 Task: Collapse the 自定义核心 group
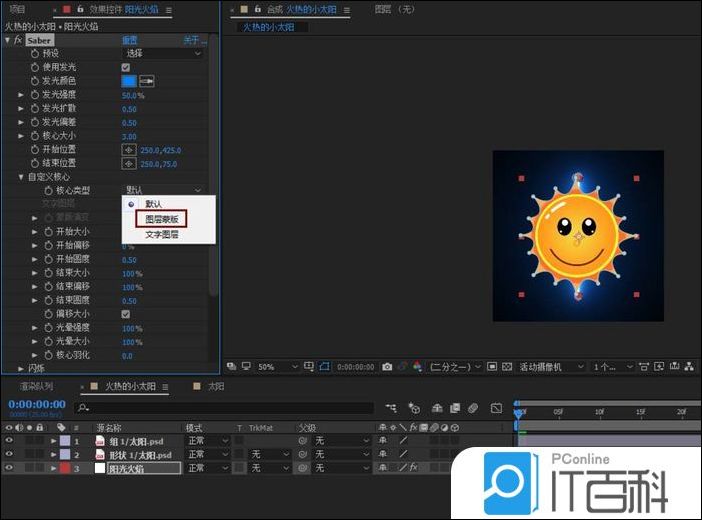tap(21, 177)
